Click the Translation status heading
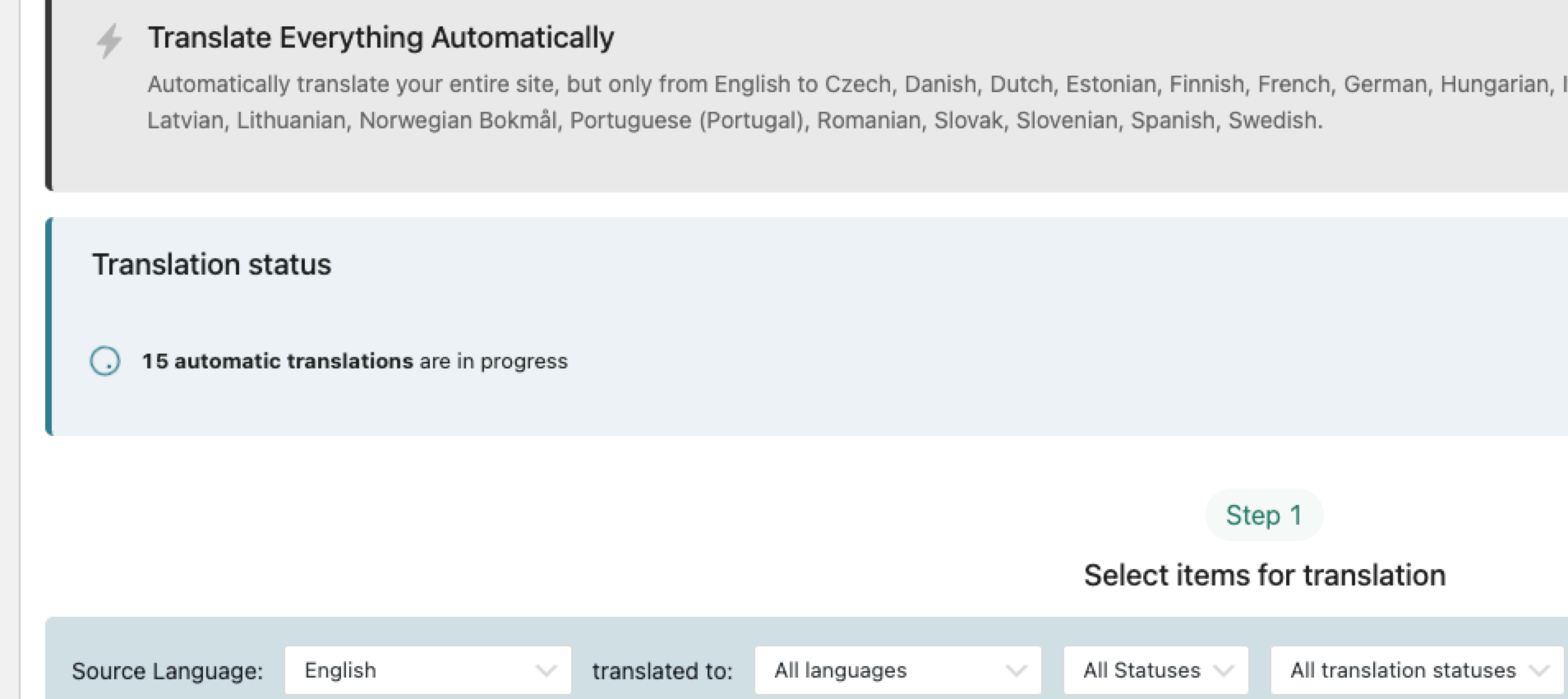The width and height of the screenshot is (1568, 699). click(211, 265)
